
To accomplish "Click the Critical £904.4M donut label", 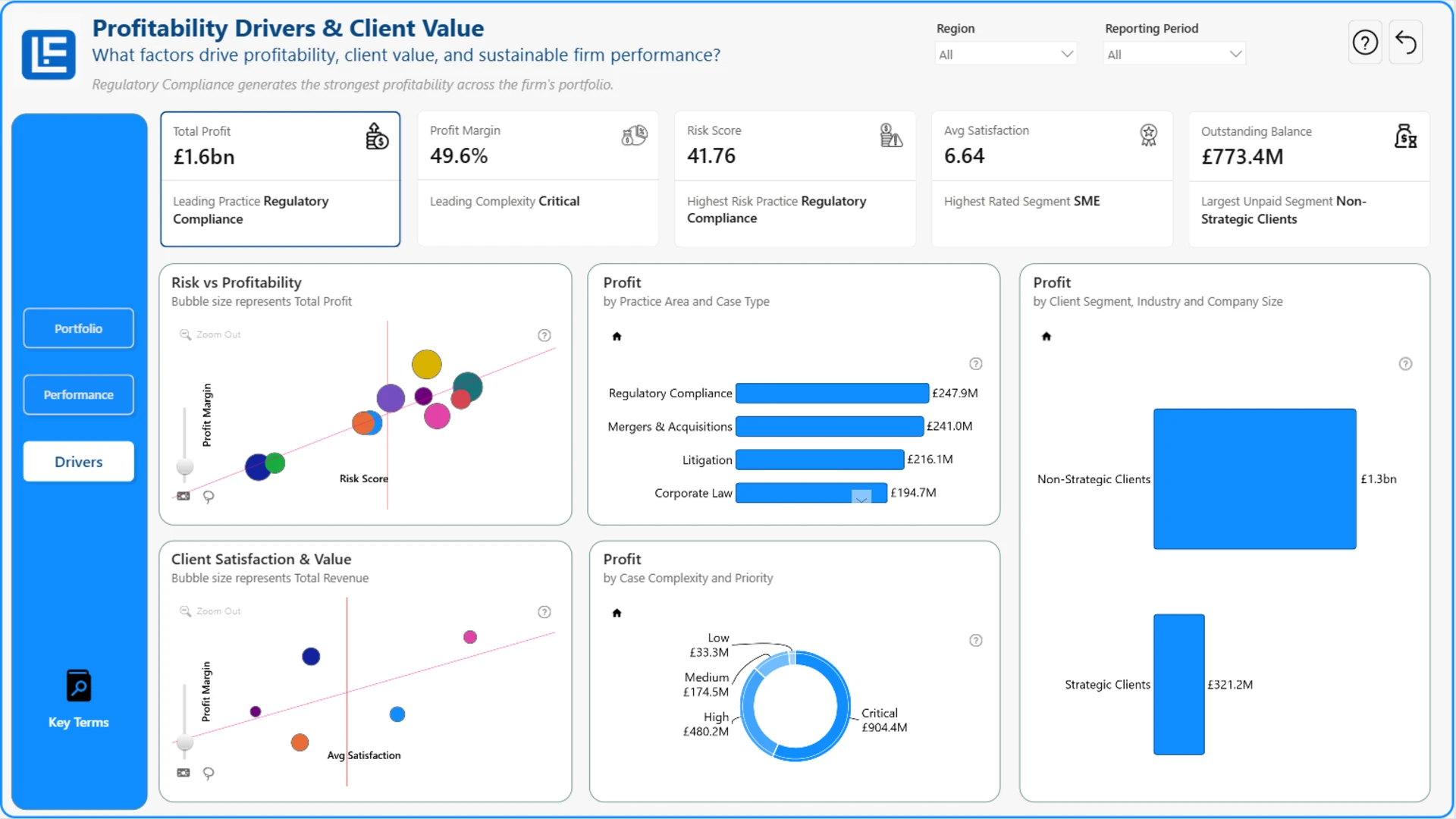I will point(884,720).
